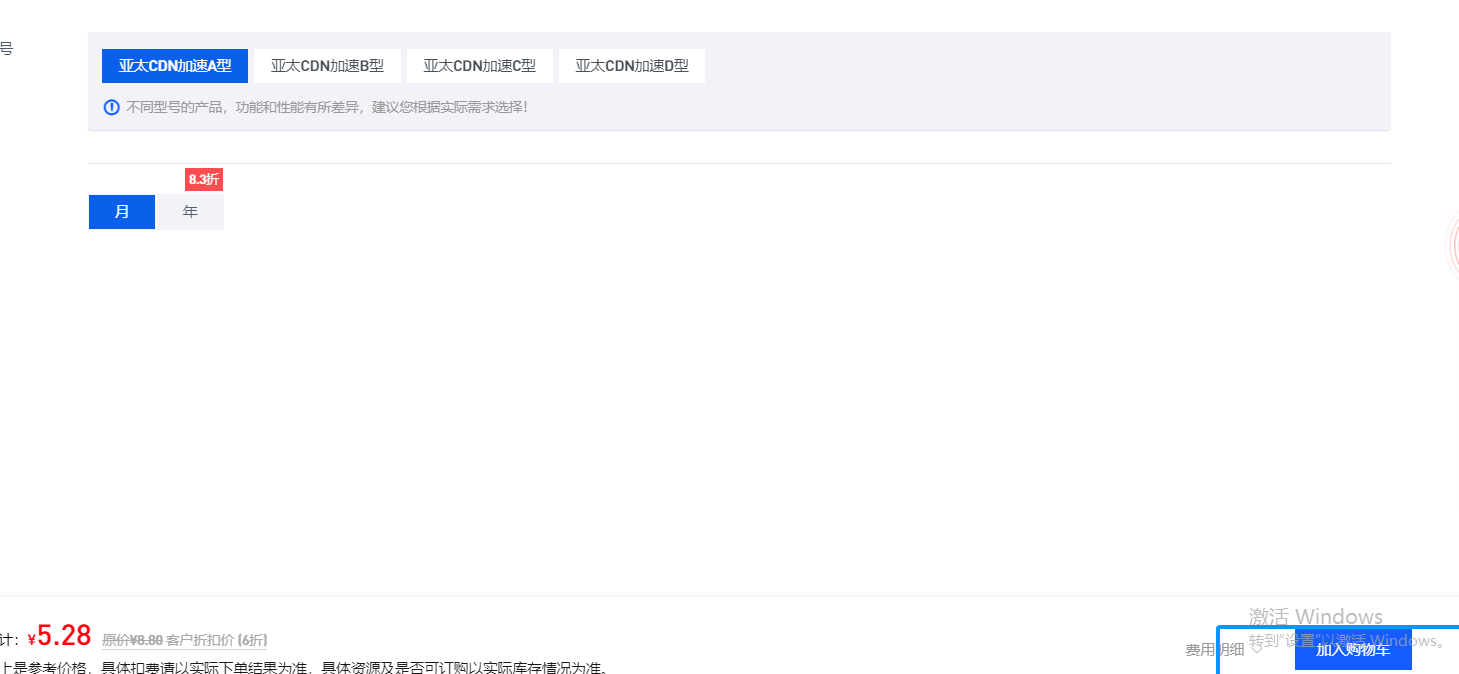Select the 月 monthly billing period
Image resolution: width=1459 pixels, height=674 pixels.
pyautogui.click(x=122, y=212)
